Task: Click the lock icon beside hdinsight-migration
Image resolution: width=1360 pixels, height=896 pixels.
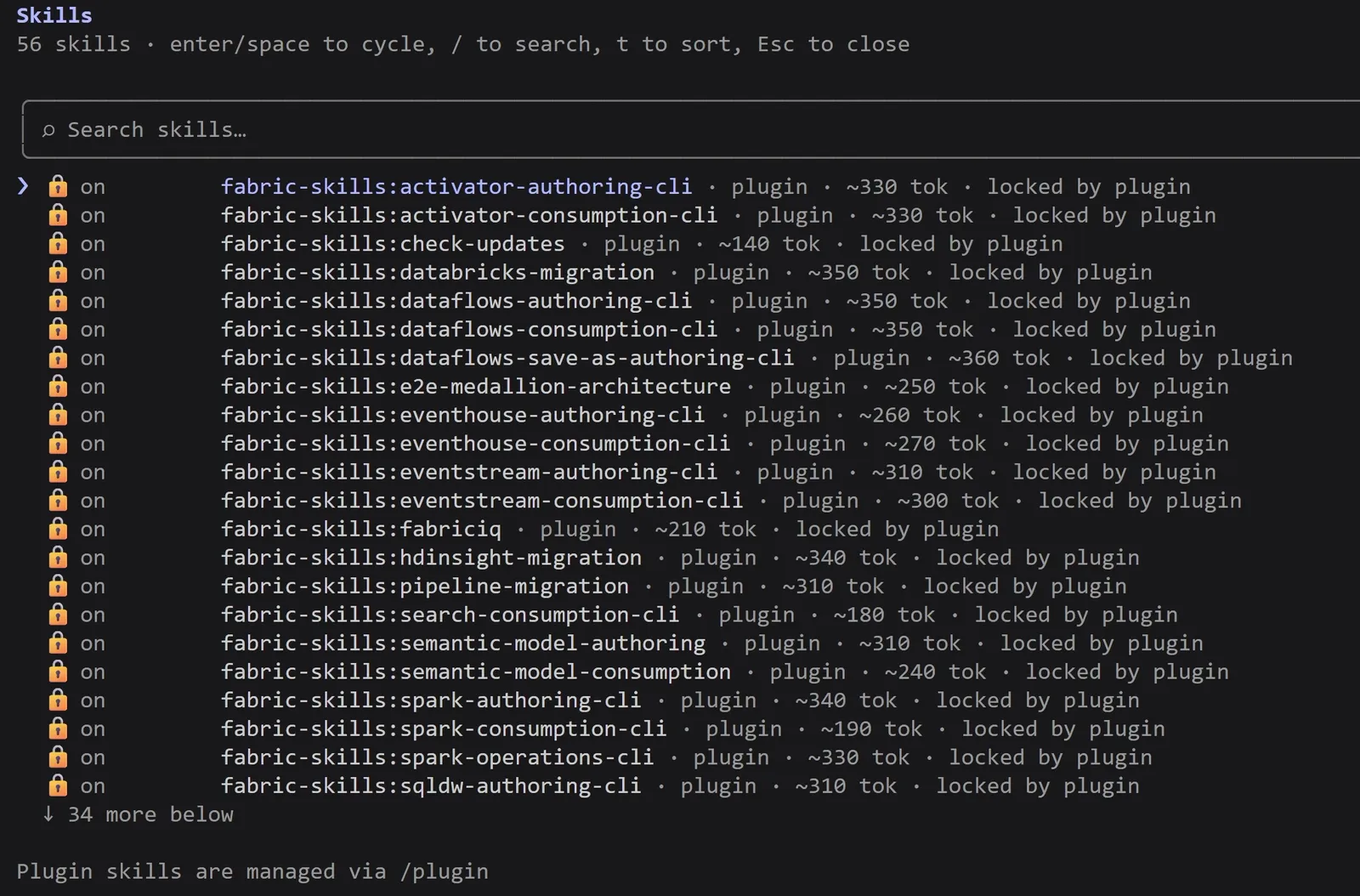Action: click(x=58, y=557)
